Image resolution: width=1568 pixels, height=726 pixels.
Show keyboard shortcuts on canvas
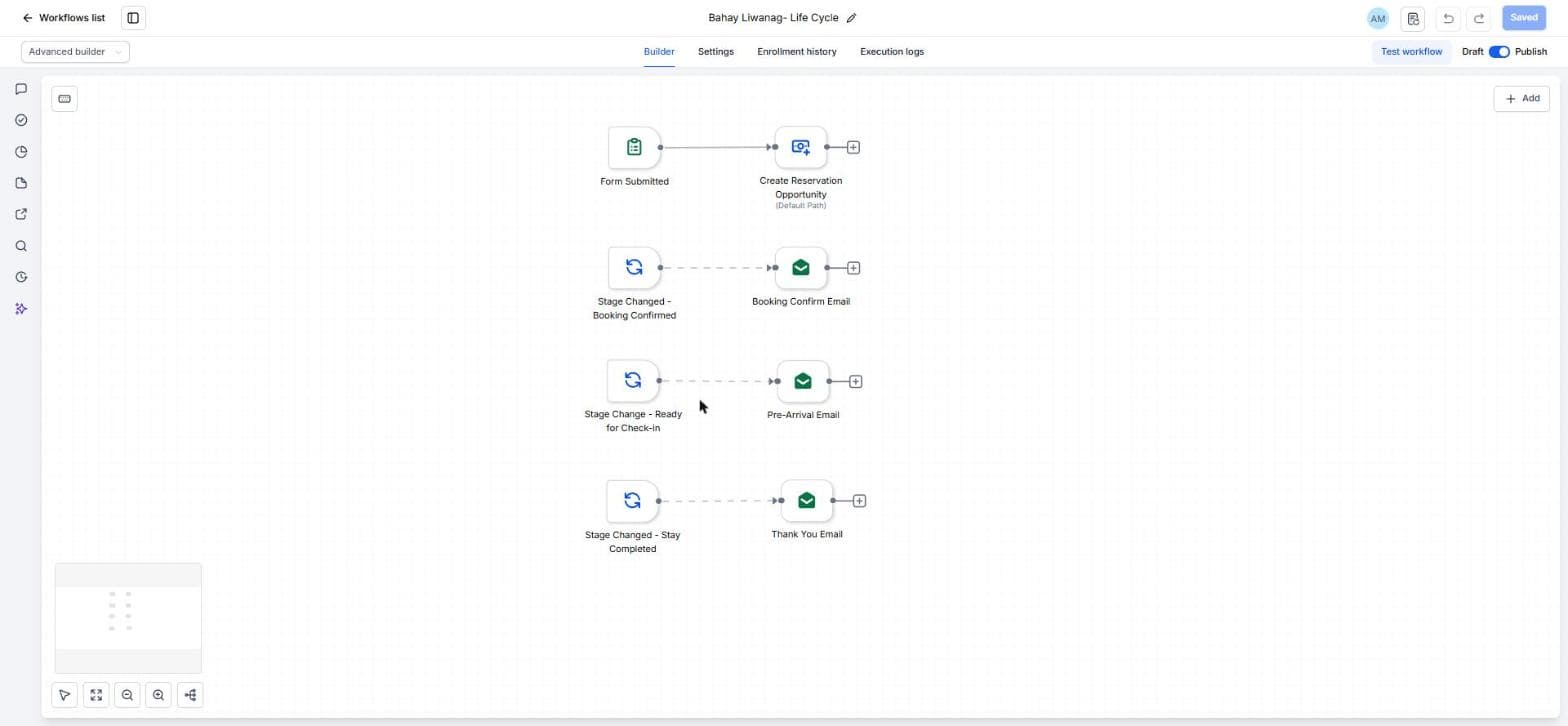pyautogui.click(x=65, y=99)
